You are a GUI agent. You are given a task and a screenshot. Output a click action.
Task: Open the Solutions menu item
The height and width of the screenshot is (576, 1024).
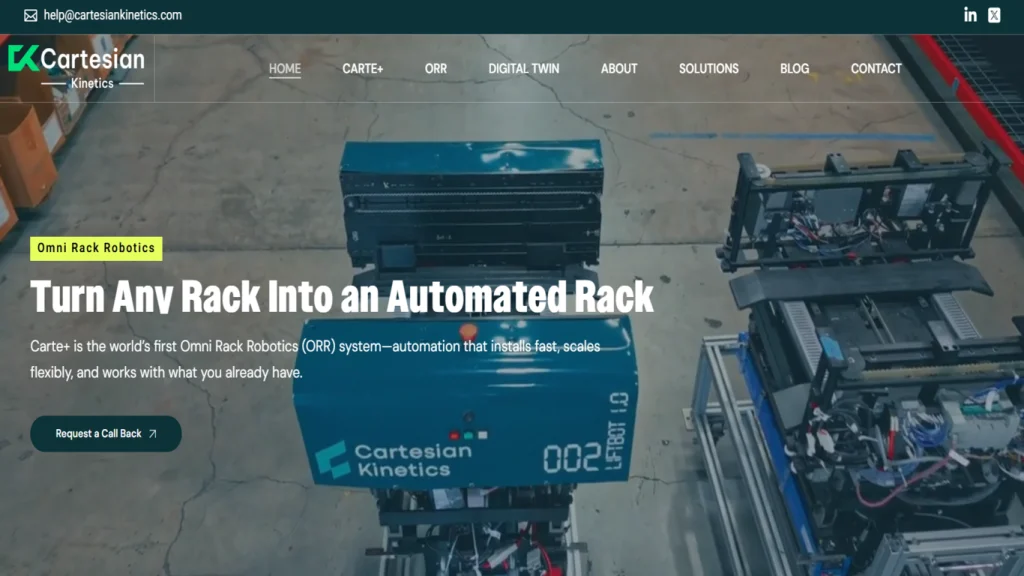[709, 69]
